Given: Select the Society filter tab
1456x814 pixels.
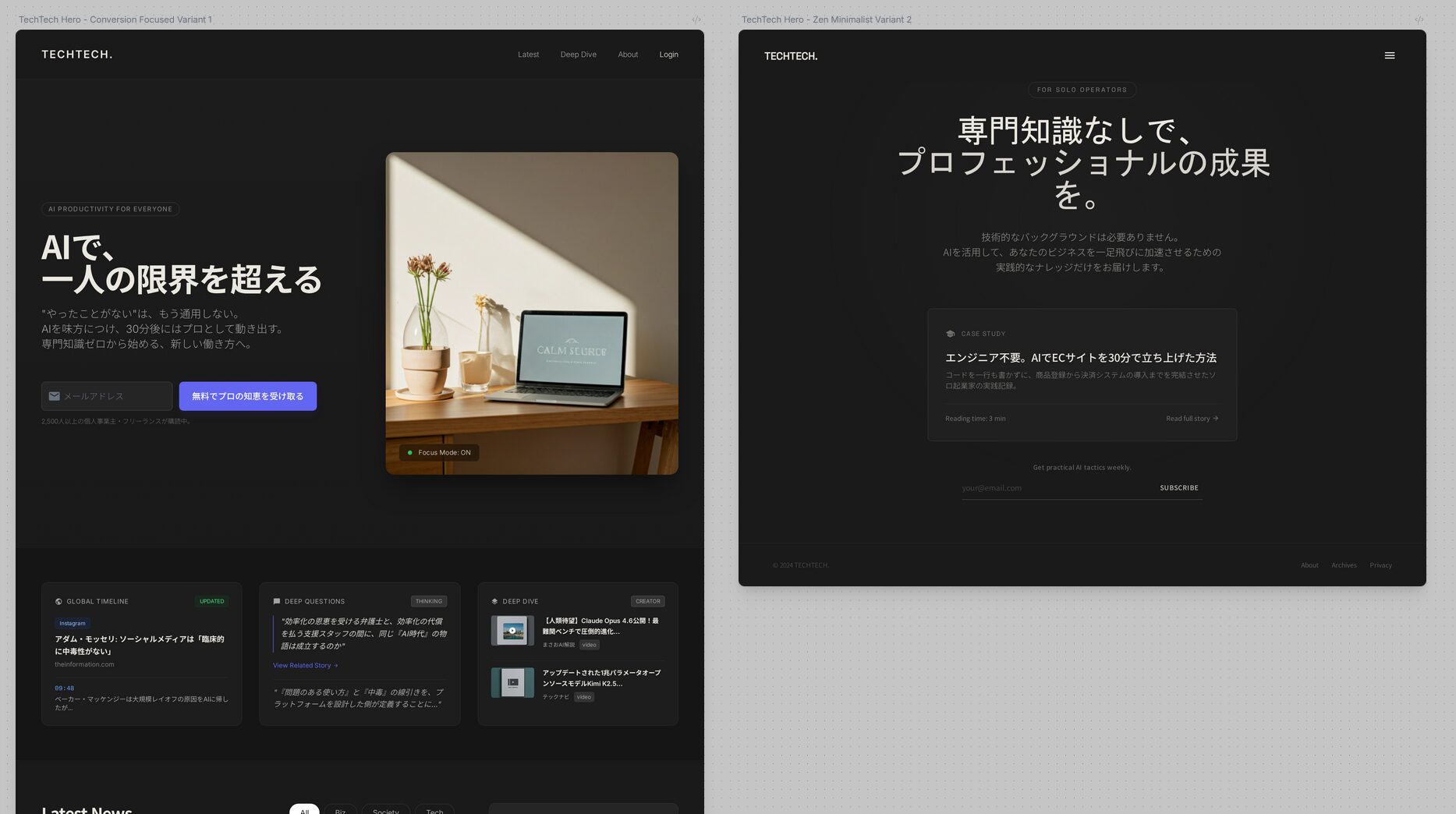Looking at the screenshot, I should click(385, 809).
